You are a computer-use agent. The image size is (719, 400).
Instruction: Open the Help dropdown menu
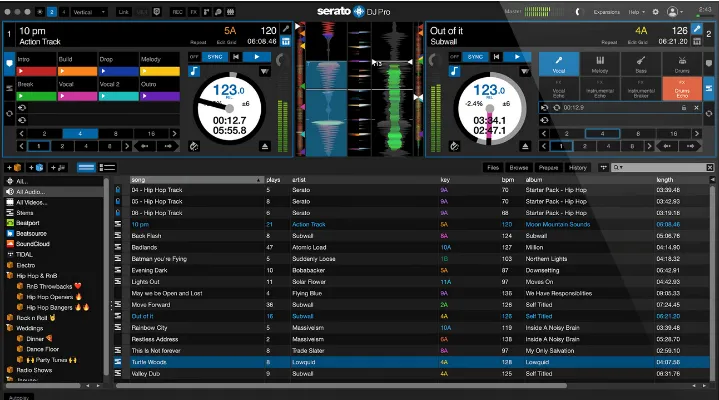[636, 12]
